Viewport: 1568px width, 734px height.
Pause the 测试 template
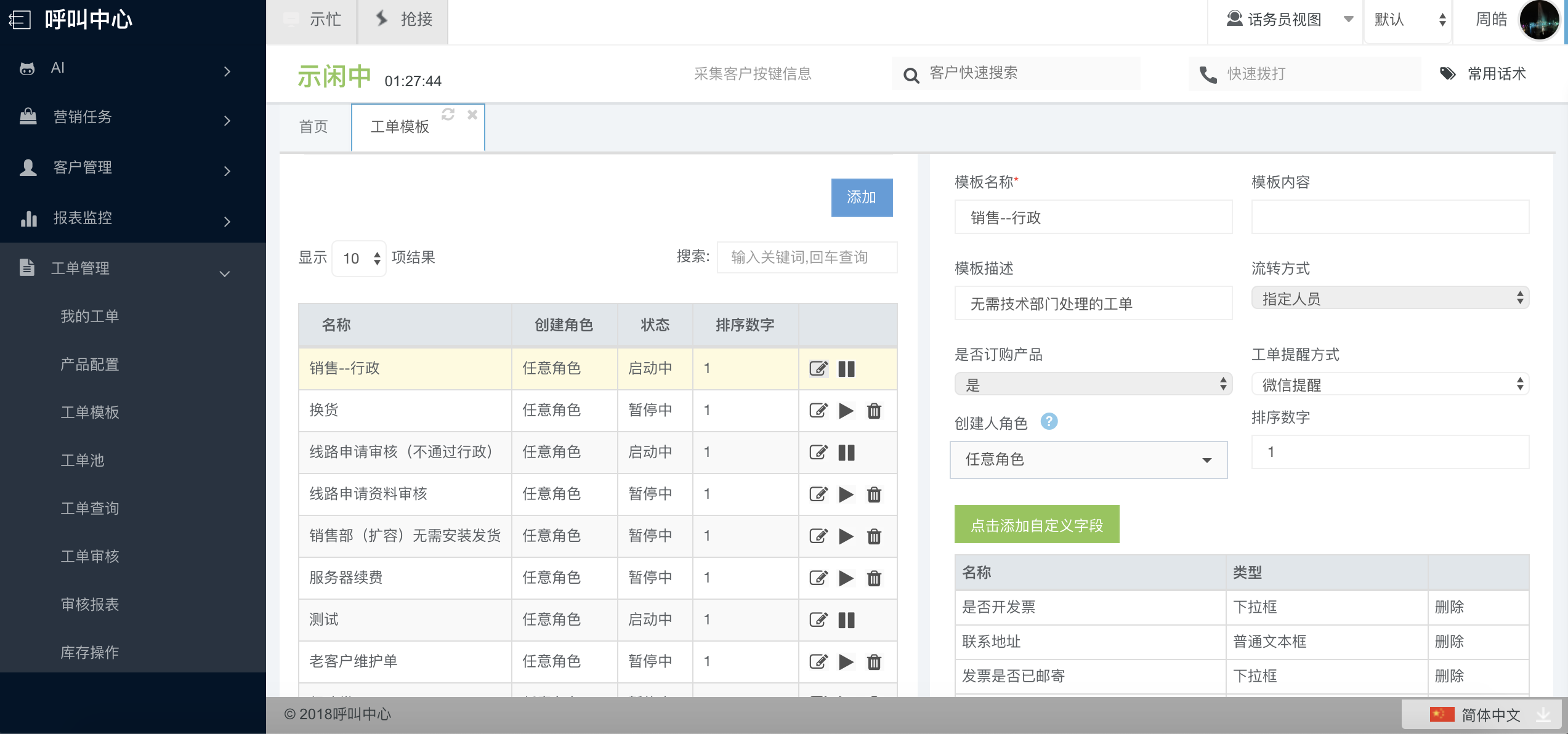click(x=846, y=620)
